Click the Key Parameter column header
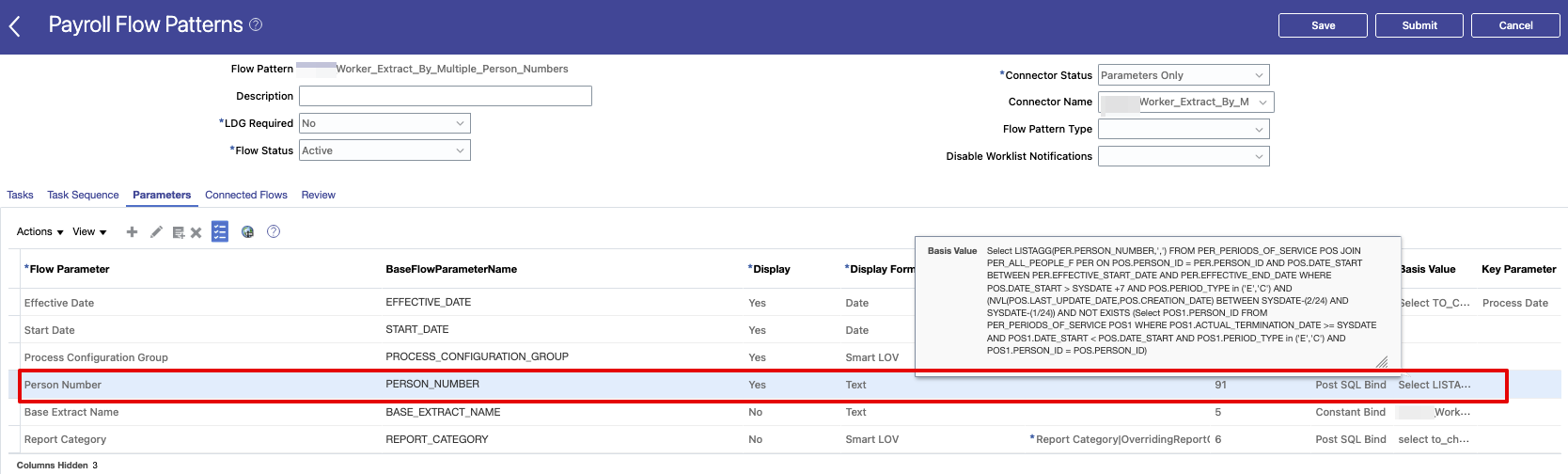The width and height of the screenshot is (1568, 474). (x=1518, y=269)
